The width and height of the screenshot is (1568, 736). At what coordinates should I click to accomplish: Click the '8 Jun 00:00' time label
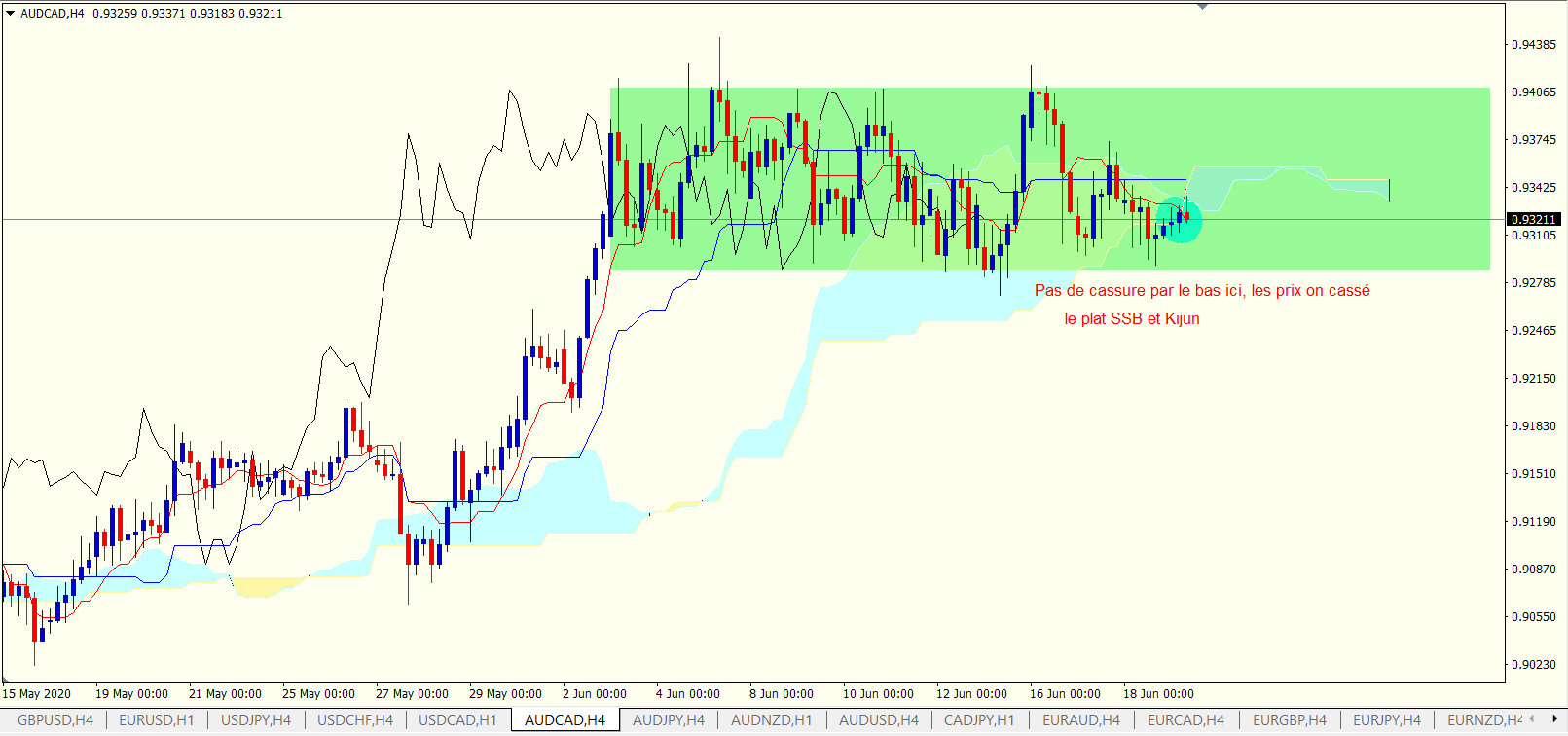[782, 694]
